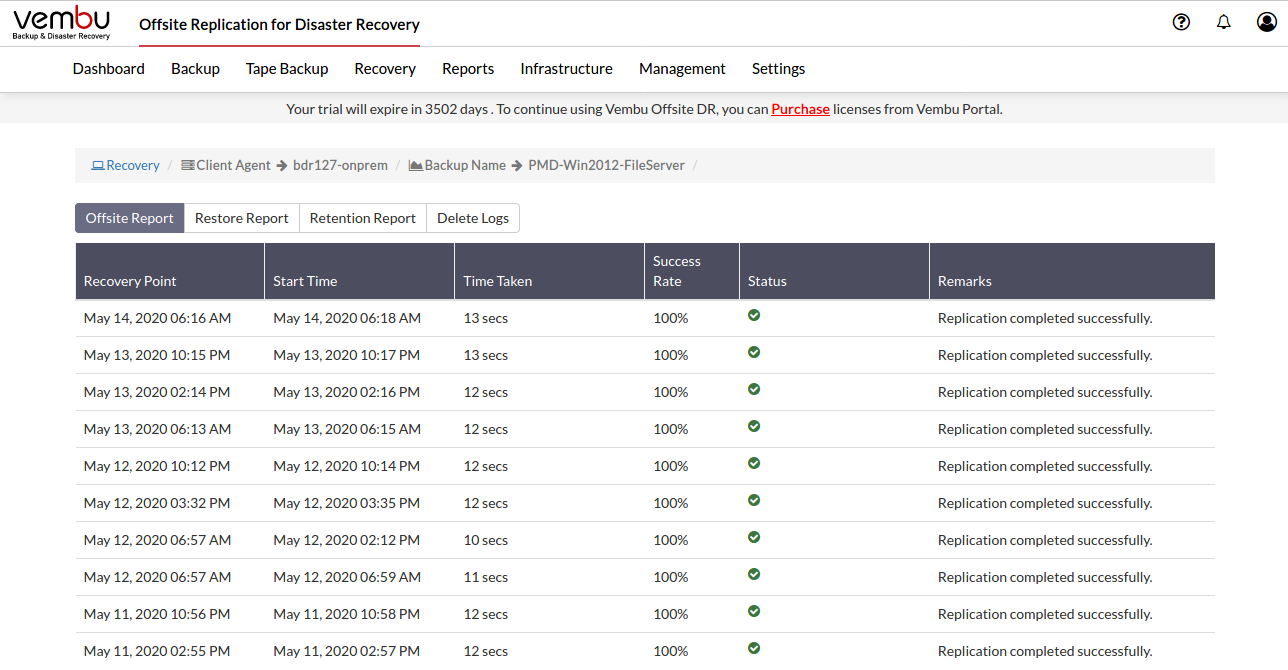The image size is (1288, 670).
Task: Click the 10 secs time taken cell
Action: click(x=486, y=540)
